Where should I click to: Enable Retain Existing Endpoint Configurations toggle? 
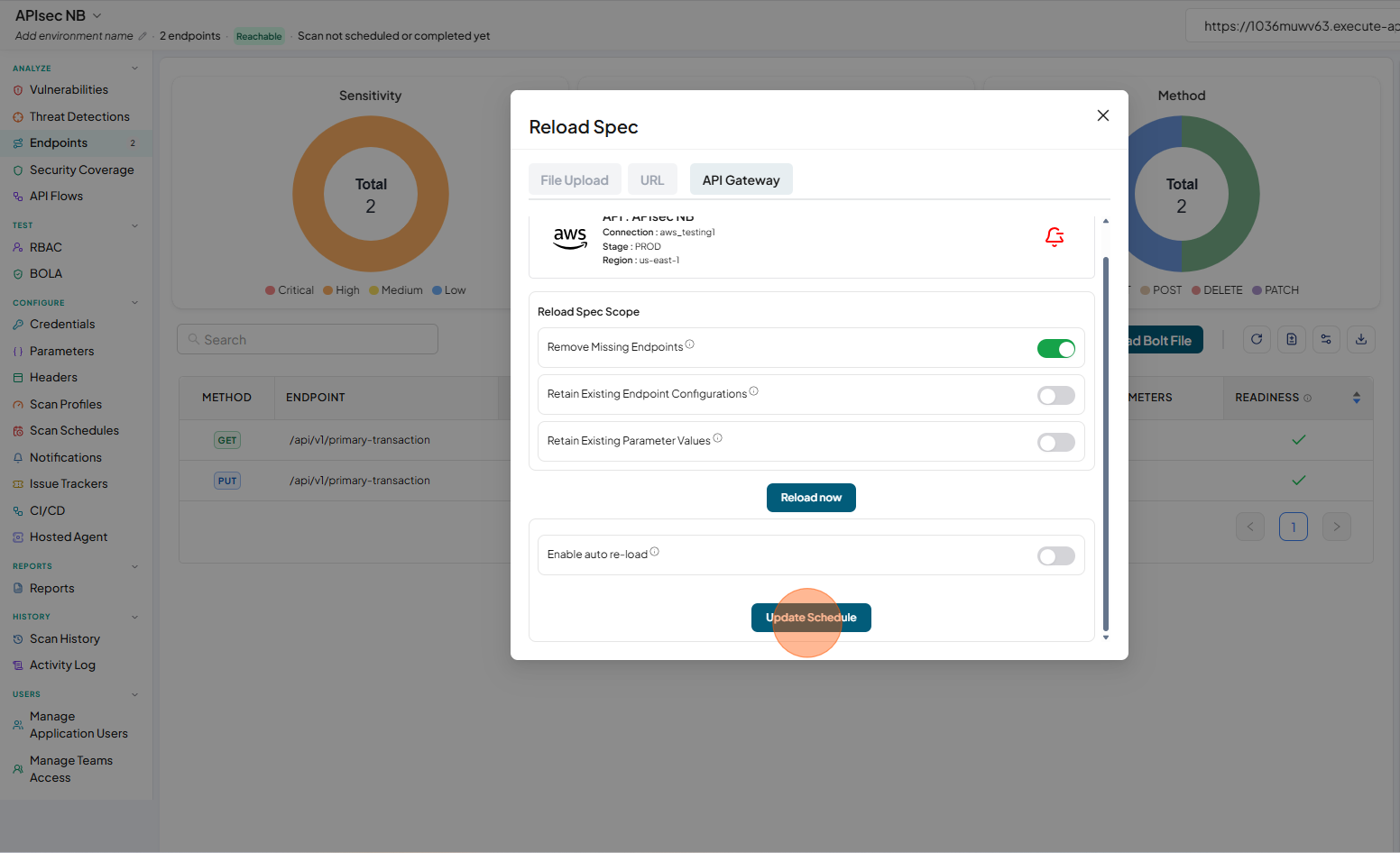[1056, 396]
